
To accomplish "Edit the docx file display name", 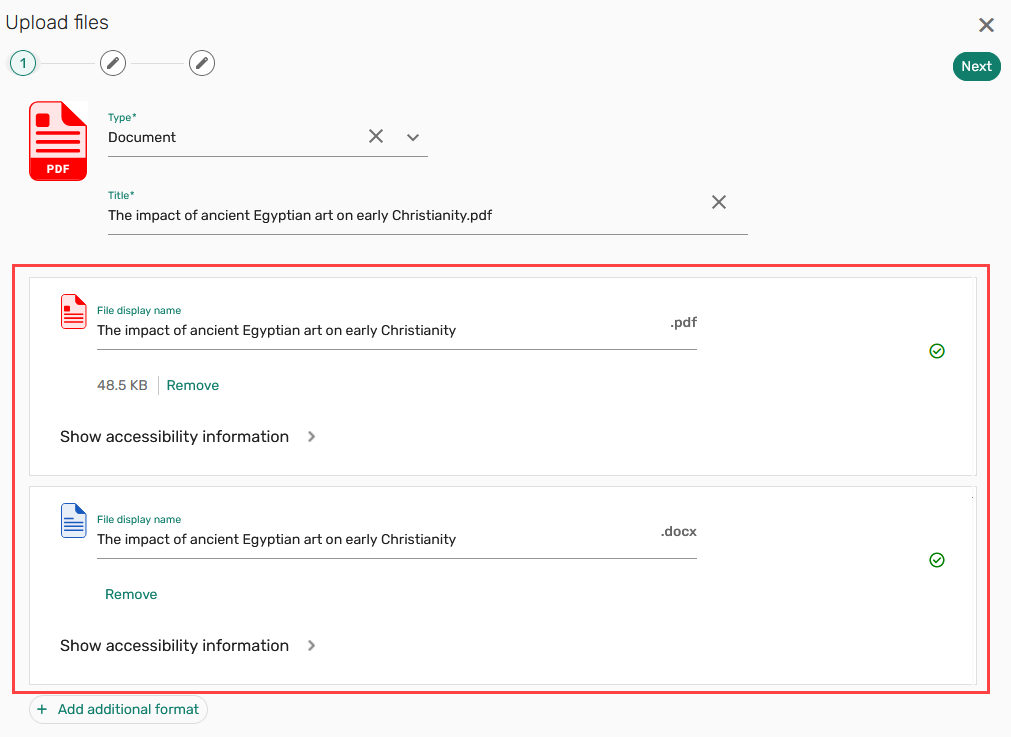I will point(300,539).
